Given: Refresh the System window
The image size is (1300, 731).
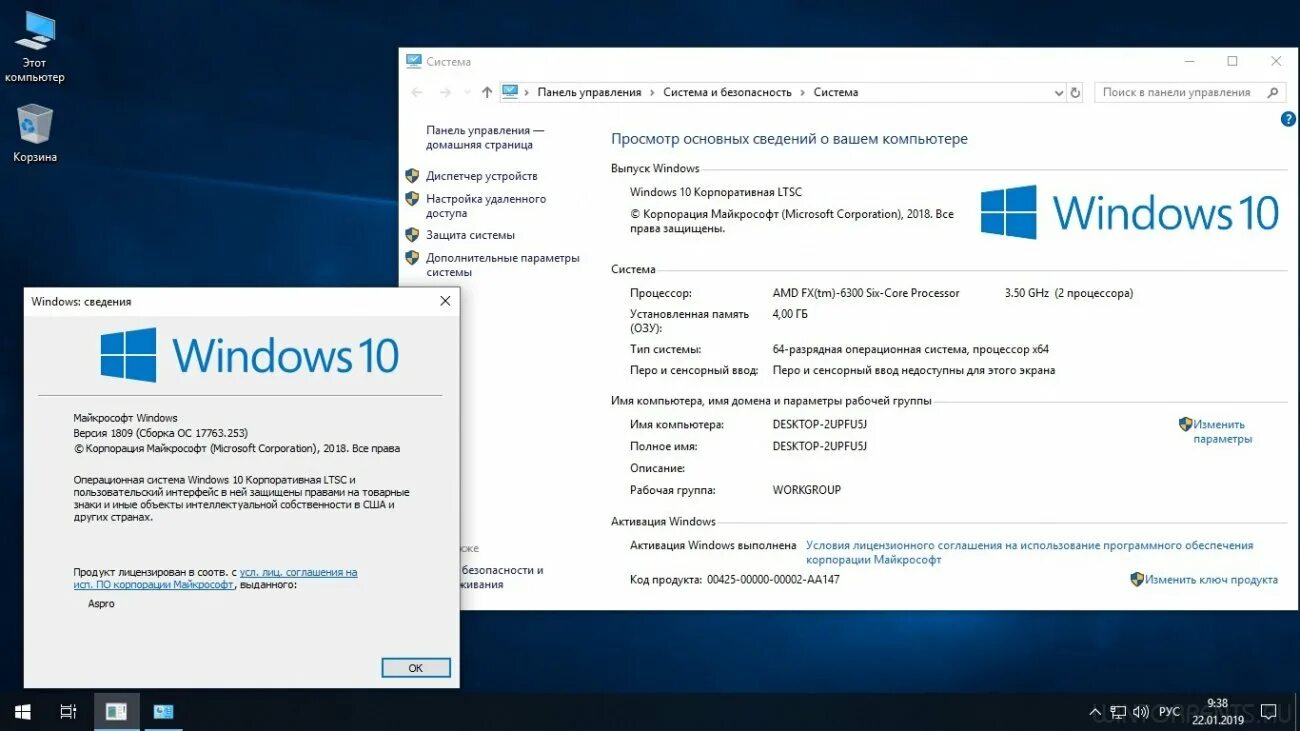Looking at the screenshot, I should 1075,92.
